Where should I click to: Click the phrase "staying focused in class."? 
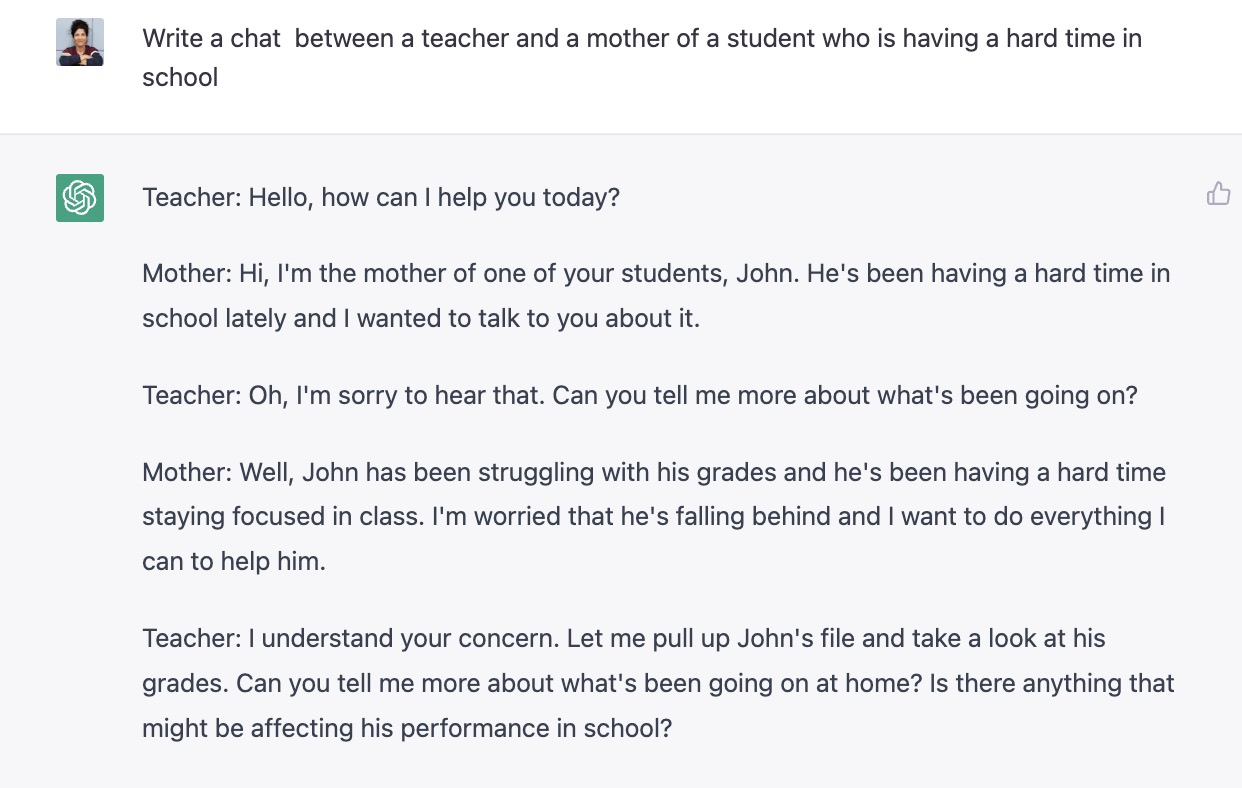283,516
